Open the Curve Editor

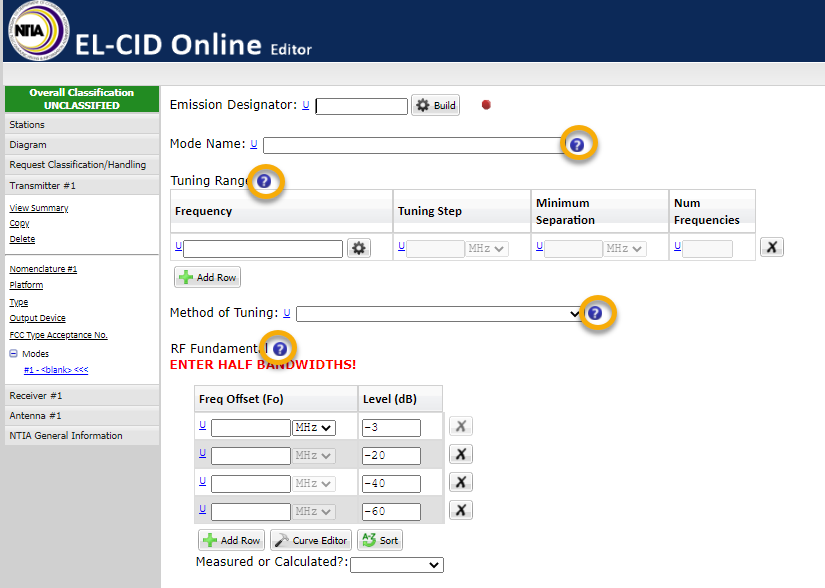311,540
